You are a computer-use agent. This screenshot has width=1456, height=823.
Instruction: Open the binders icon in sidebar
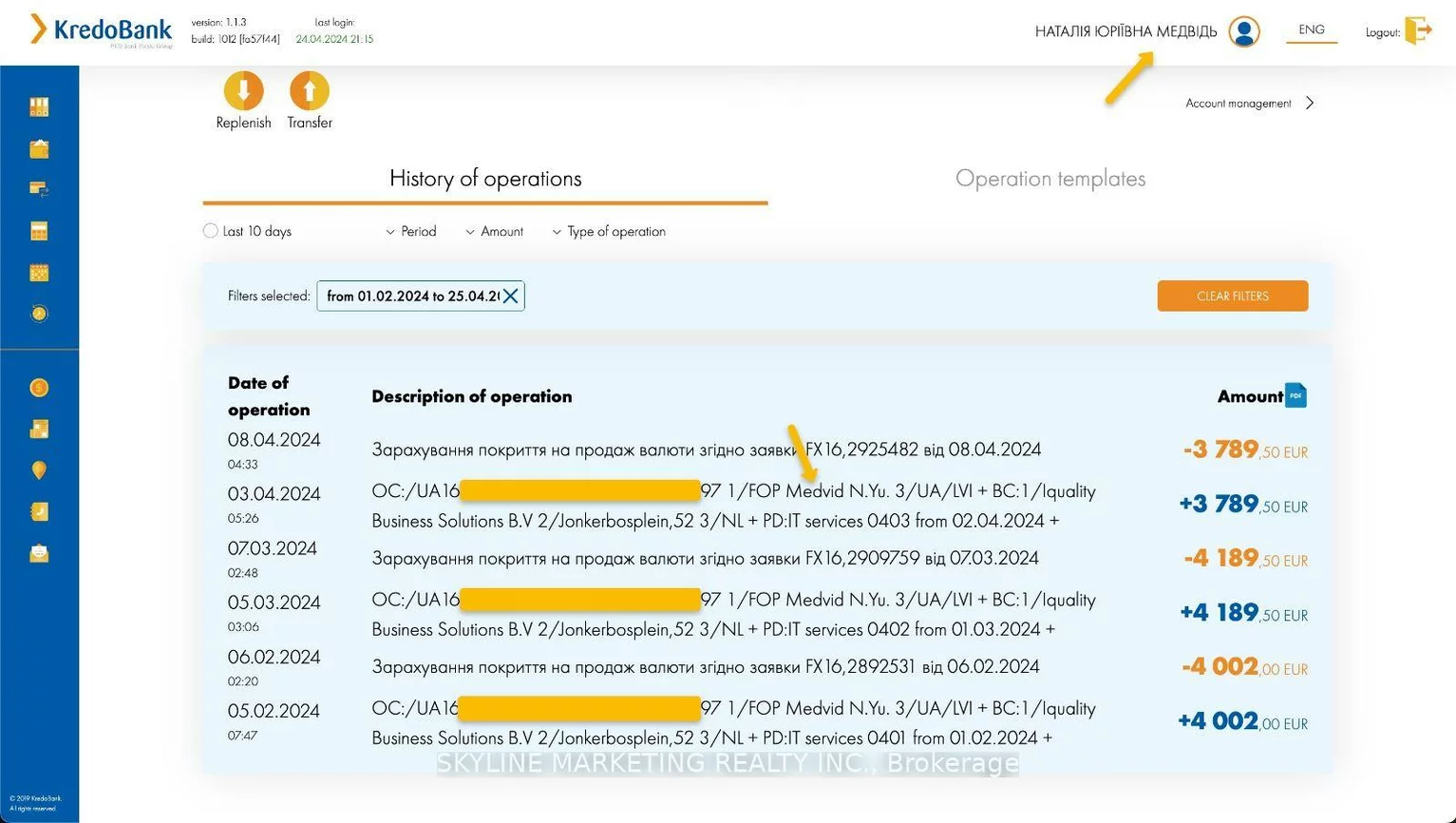[x=39, y=107]
